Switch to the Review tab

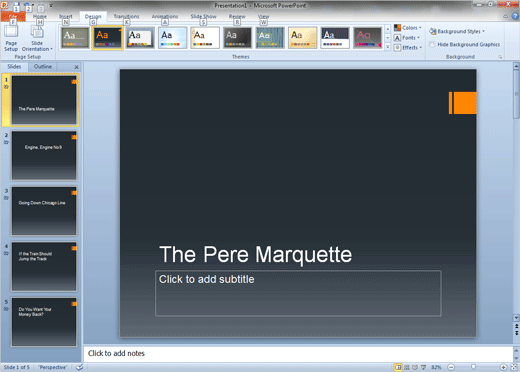(x=237, y=16)
